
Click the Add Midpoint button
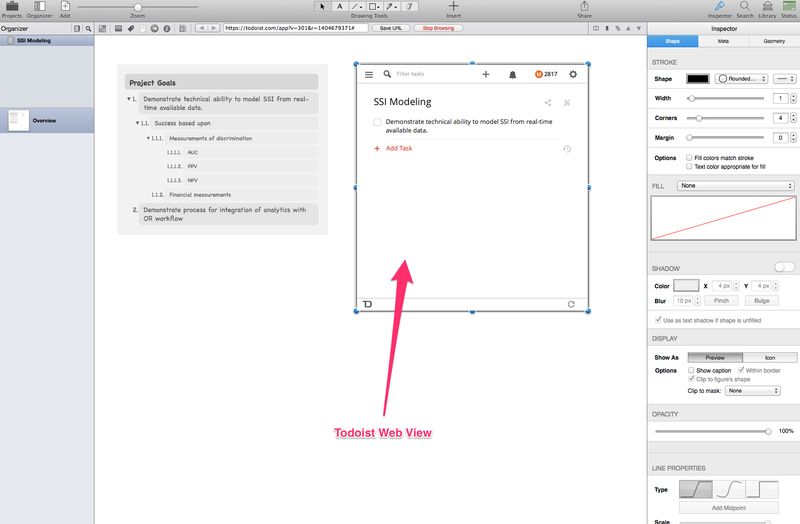coord(729,508)
